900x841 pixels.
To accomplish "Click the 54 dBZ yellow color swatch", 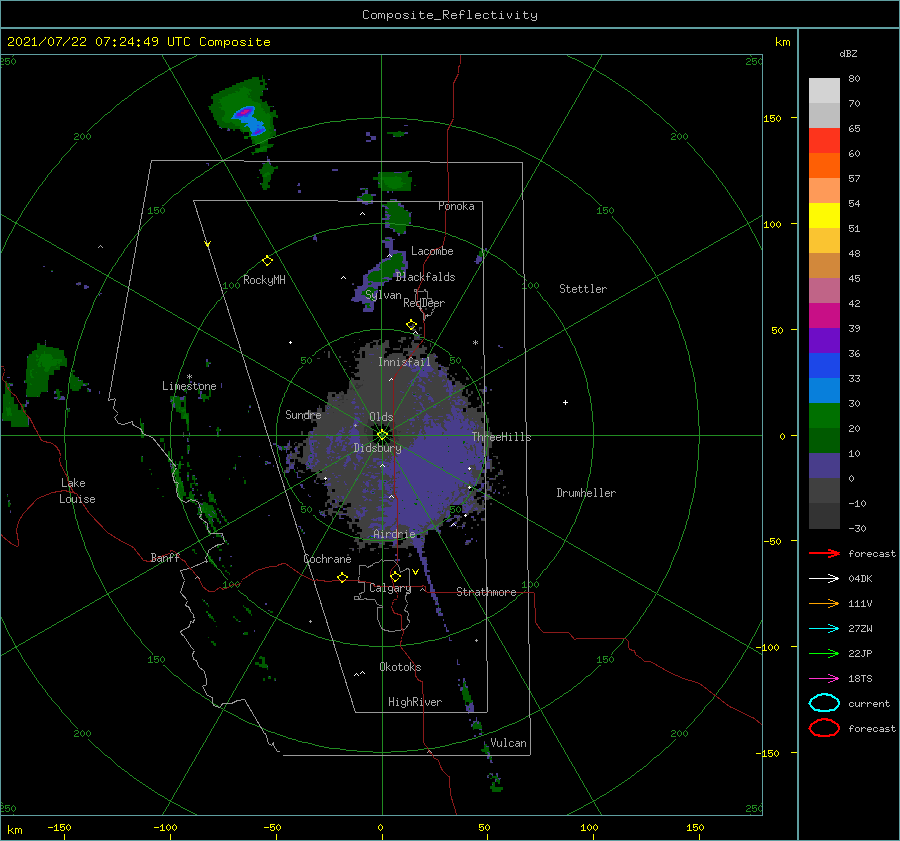I will tap(824, 215).
